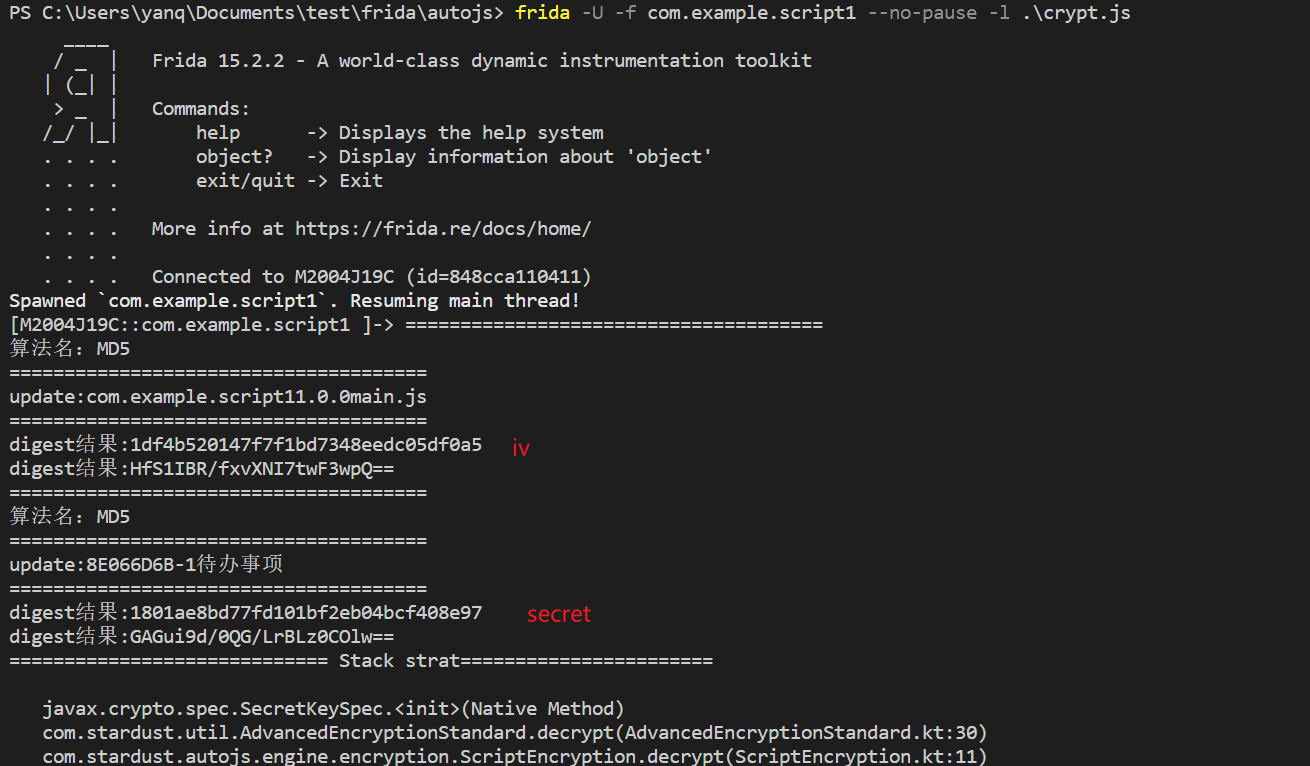Click the red "secret" annotation label
The image size is (1310, 766).
click(559, 614)
